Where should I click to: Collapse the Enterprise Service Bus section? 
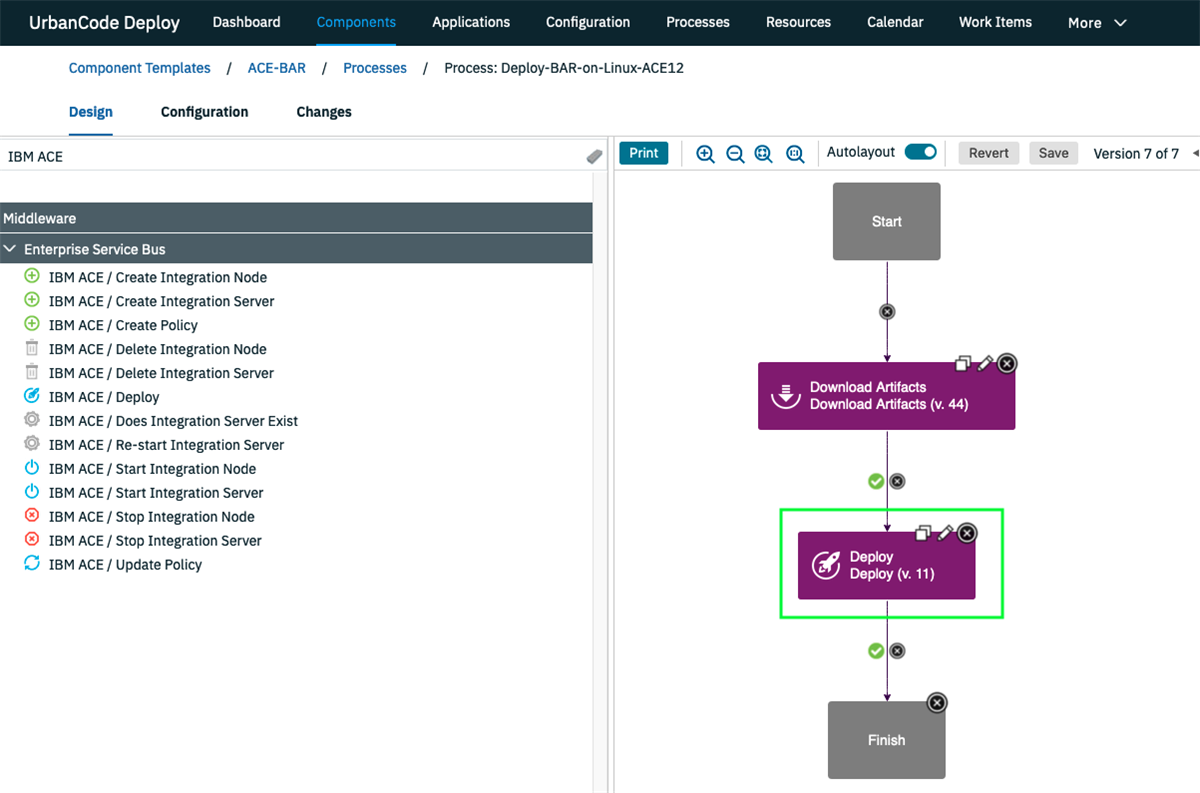11,249
